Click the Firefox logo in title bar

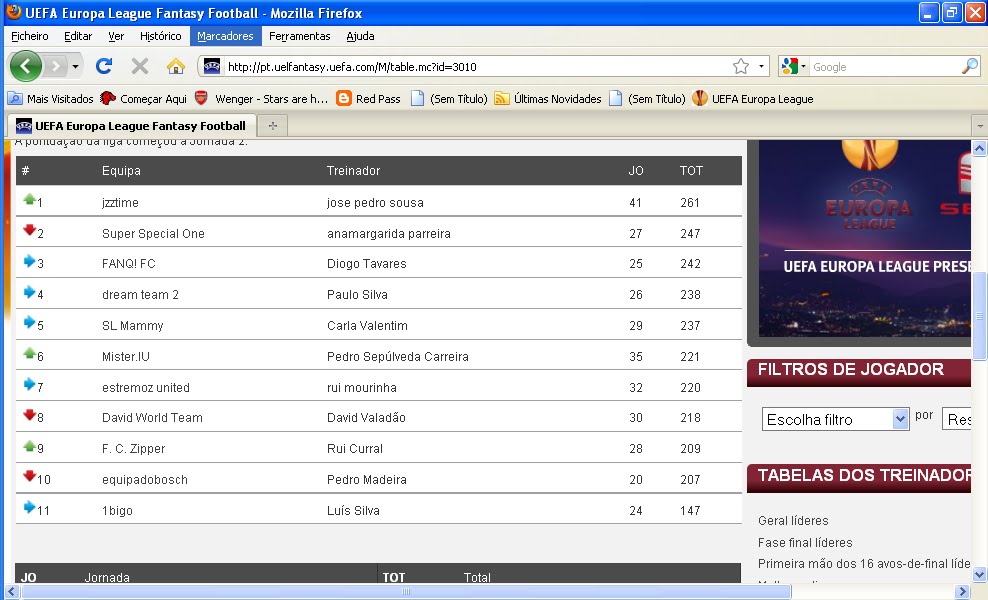coord(13,12)
